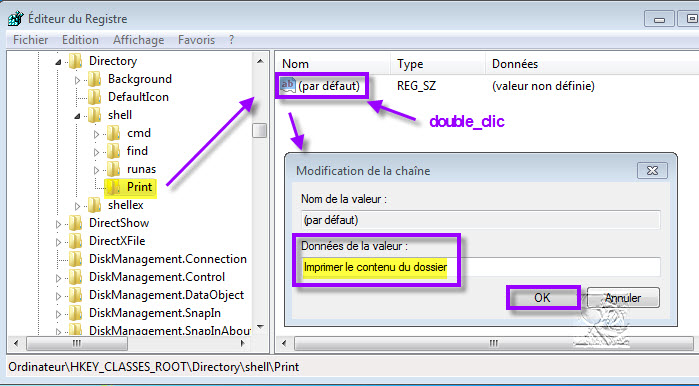Select the DiskManagement.Connection tree label
699x386 pixels.
tap(168, 259)
